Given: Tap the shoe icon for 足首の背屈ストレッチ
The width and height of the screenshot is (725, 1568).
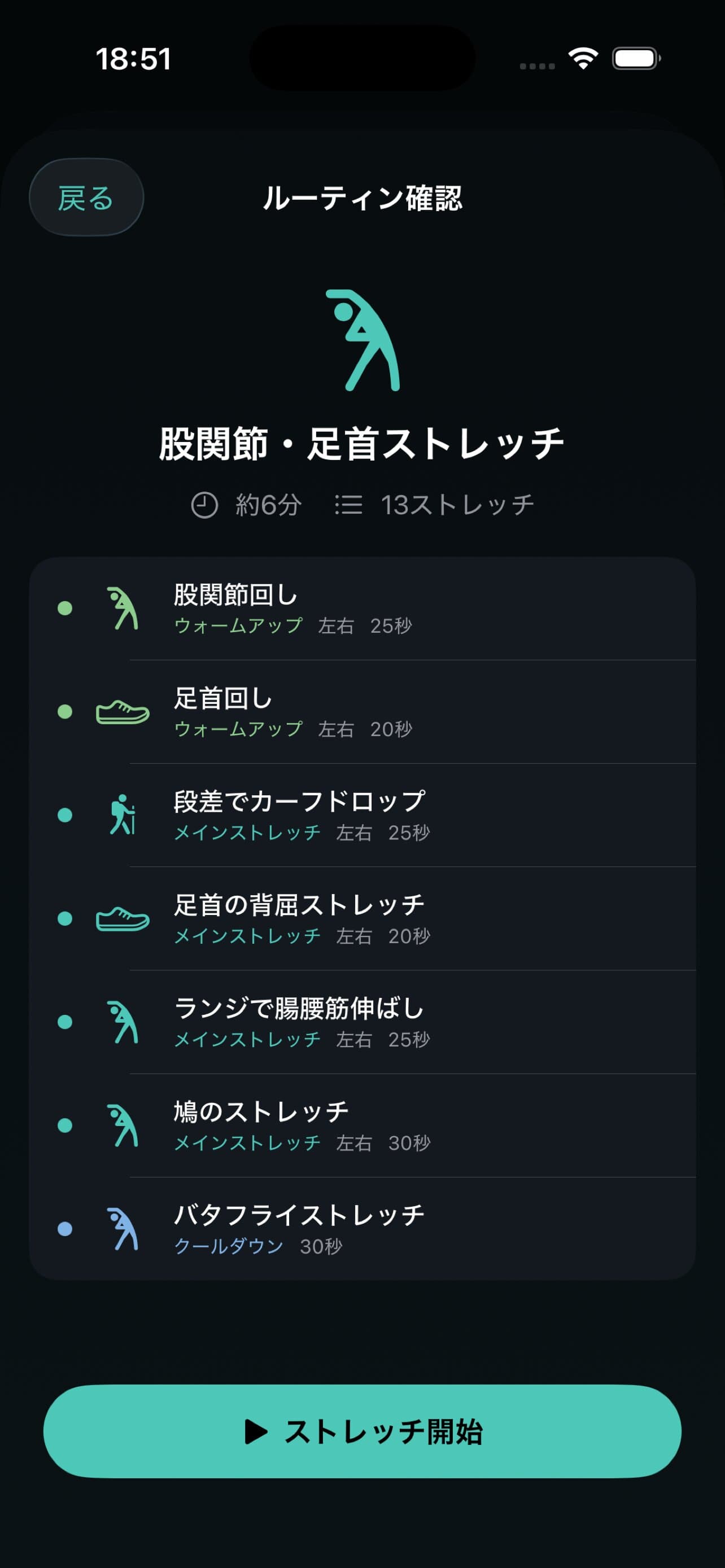Looking at the screenshot, I should [123, 918].
